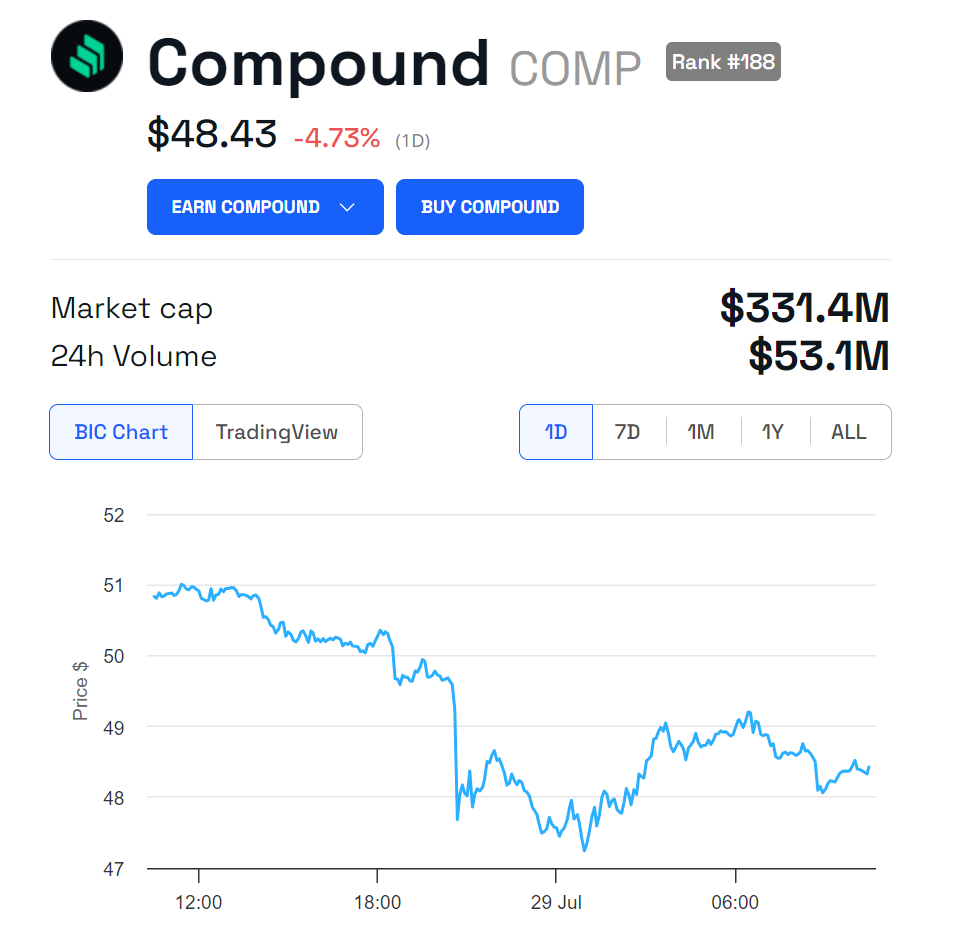
Task: Click the COMP ticker symbol
Action: coord(575,68)
